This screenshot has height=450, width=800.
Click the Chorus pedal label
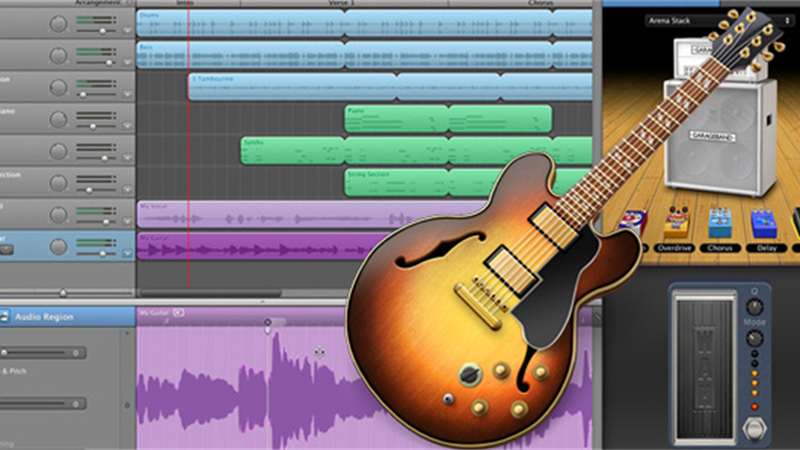(719, 248)
